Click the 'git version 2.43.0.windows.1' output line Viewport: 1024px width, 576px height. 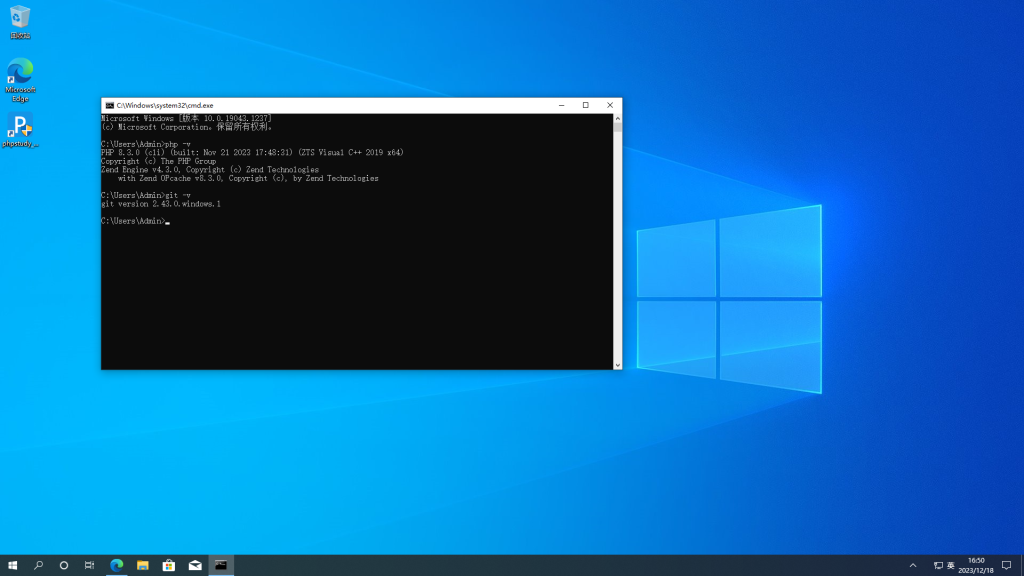[161, 204]
